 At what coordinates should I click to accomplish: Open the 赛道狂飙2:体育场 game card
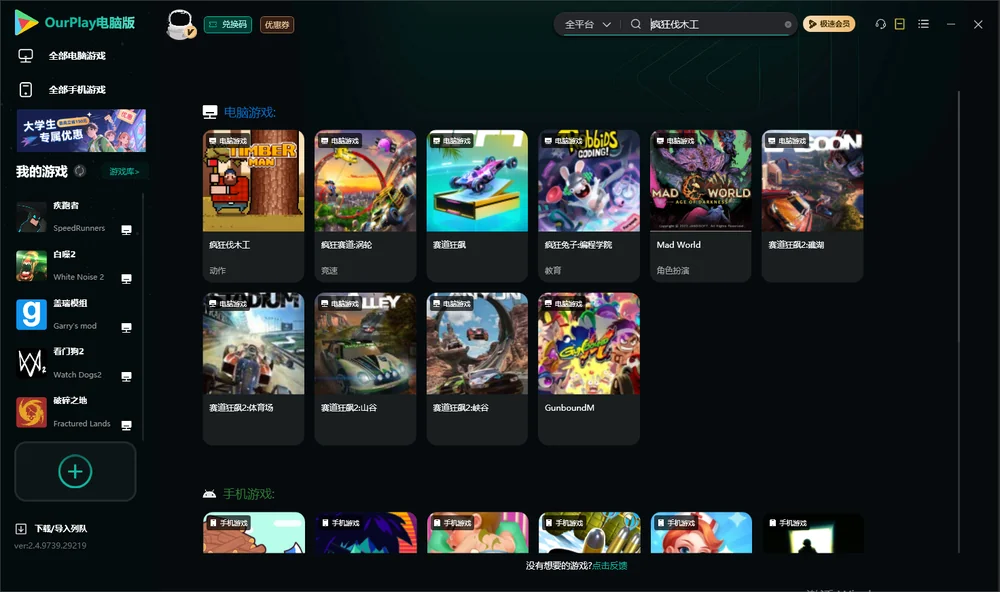253,368
